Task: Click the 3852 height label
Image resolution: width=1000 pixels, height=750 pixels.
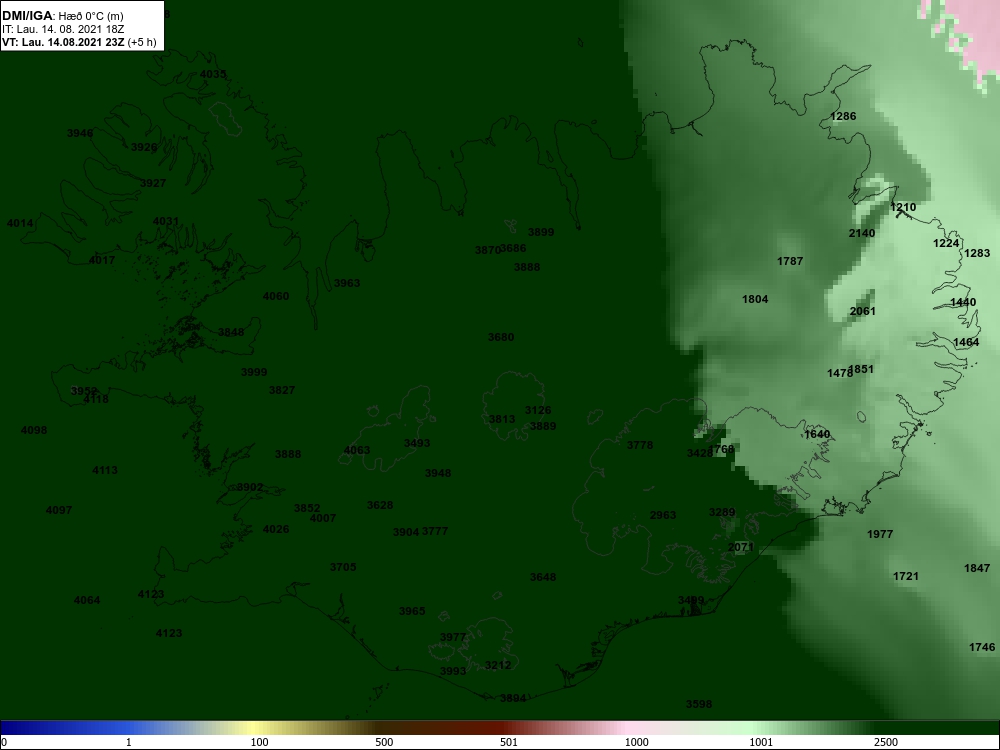Action: point(307,508)
